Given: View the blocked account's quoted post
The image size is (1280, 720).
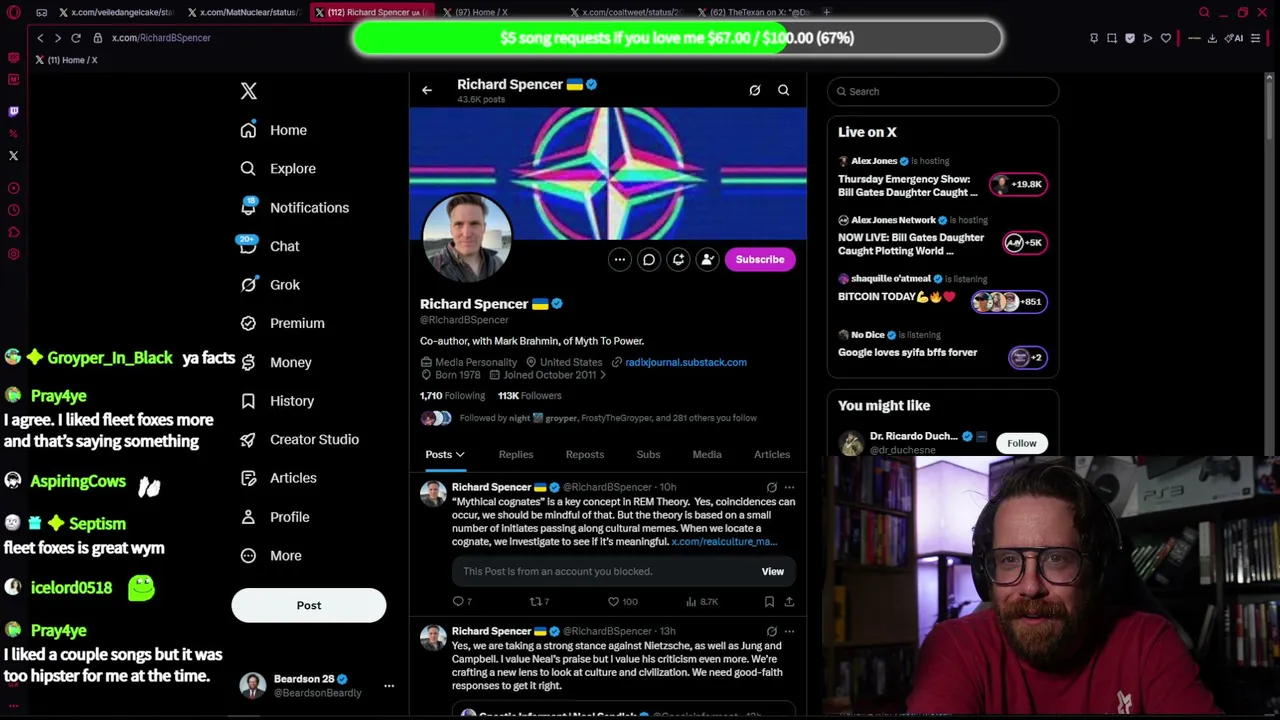Looking at the screenshot, I should [773, 572].
